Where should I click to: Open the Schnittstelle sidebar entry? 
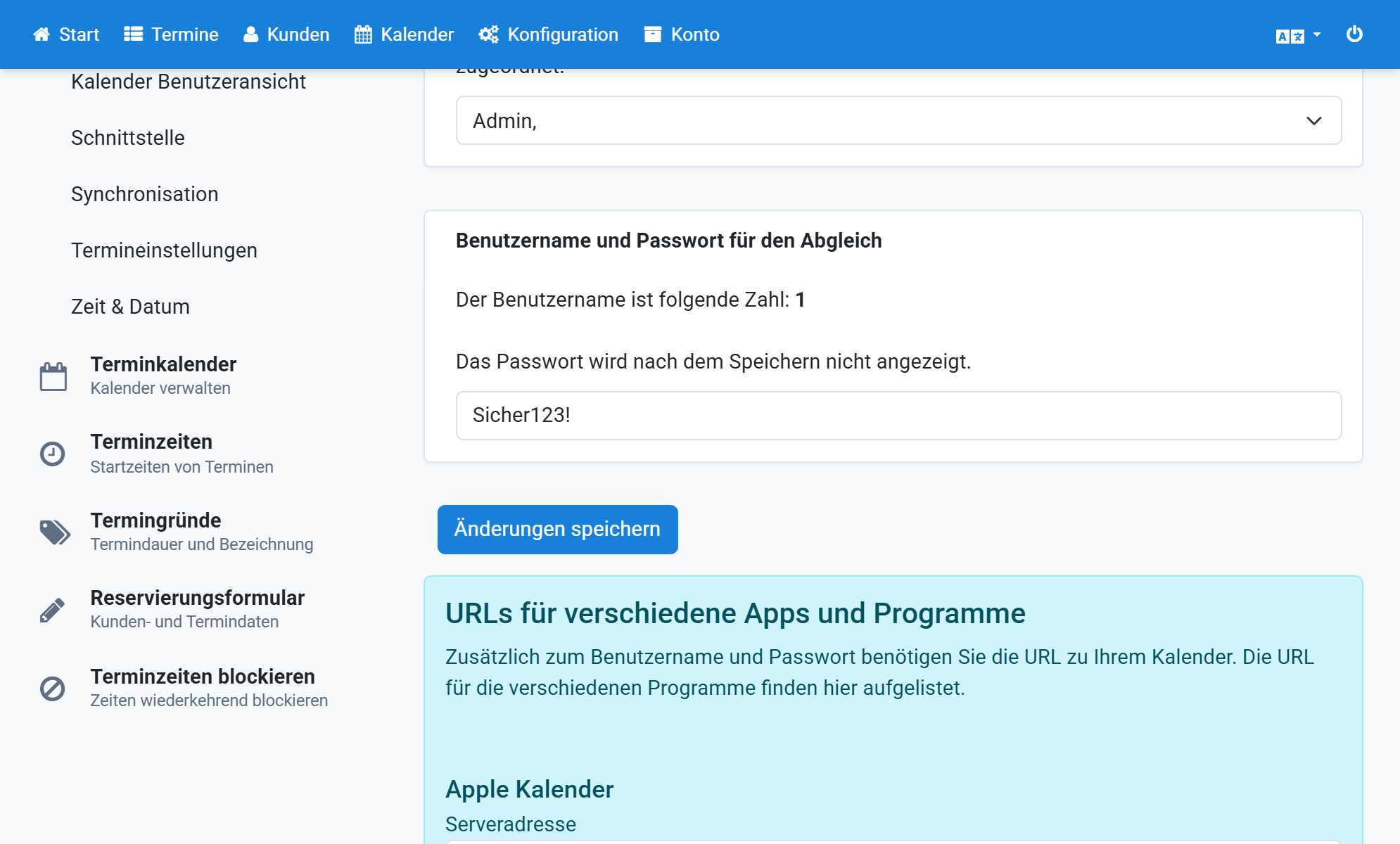[128, 138]
